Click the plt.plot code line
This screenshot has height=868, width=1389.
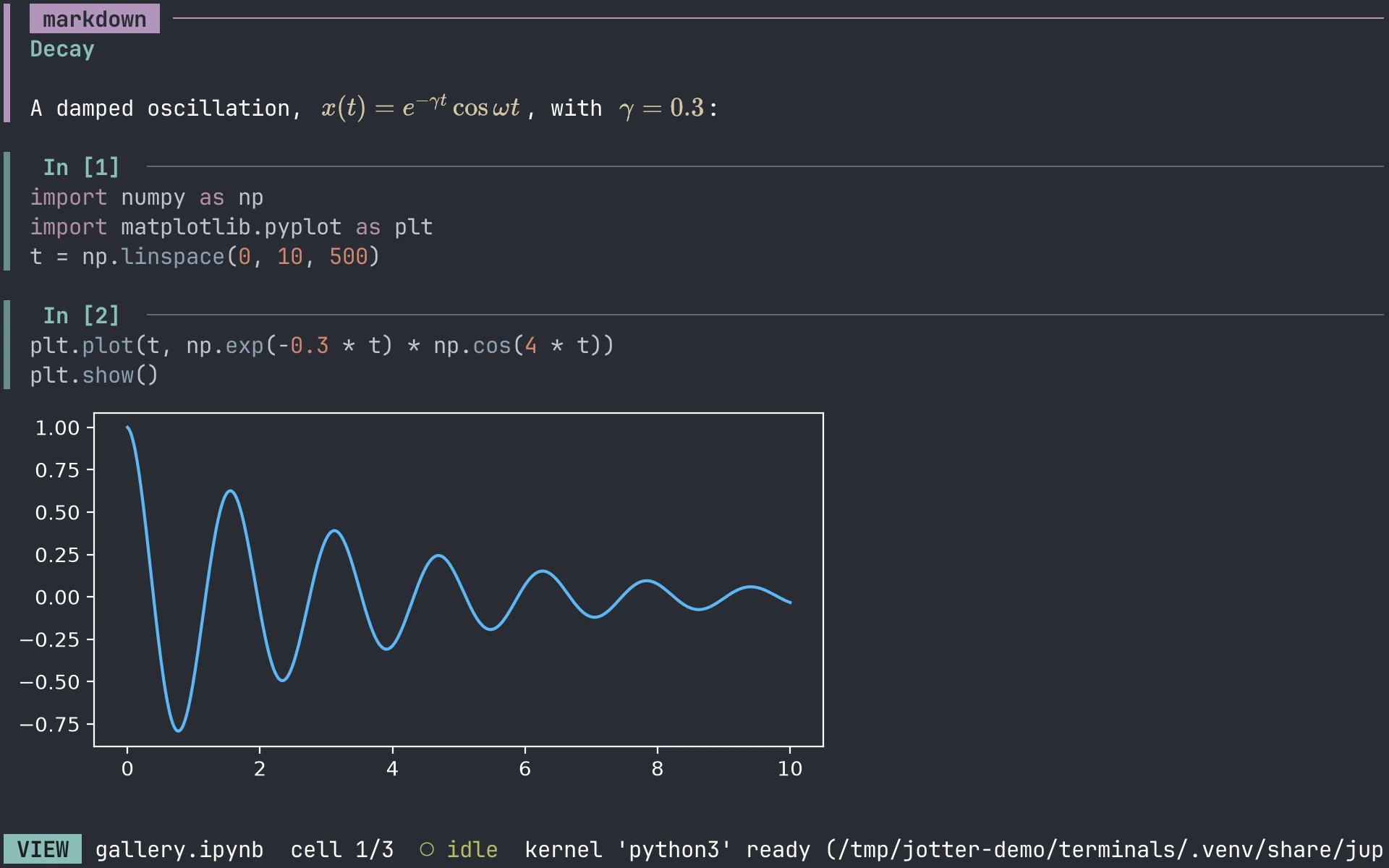click(x=322, y=346)
